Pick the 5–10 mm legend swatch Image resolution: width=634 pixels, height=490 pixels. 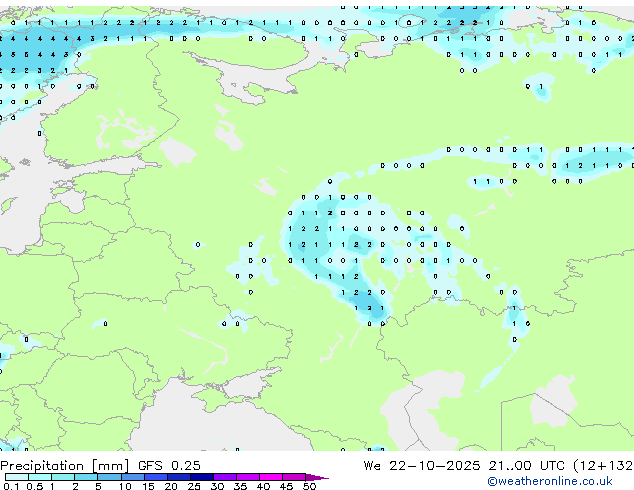[109, 477]
